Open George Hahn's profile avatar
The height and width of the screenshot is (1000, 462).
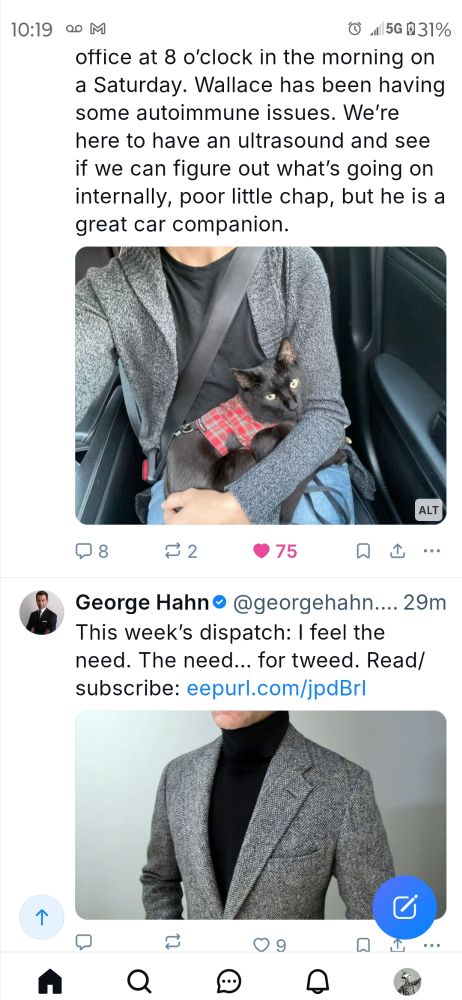coord(41,612)
